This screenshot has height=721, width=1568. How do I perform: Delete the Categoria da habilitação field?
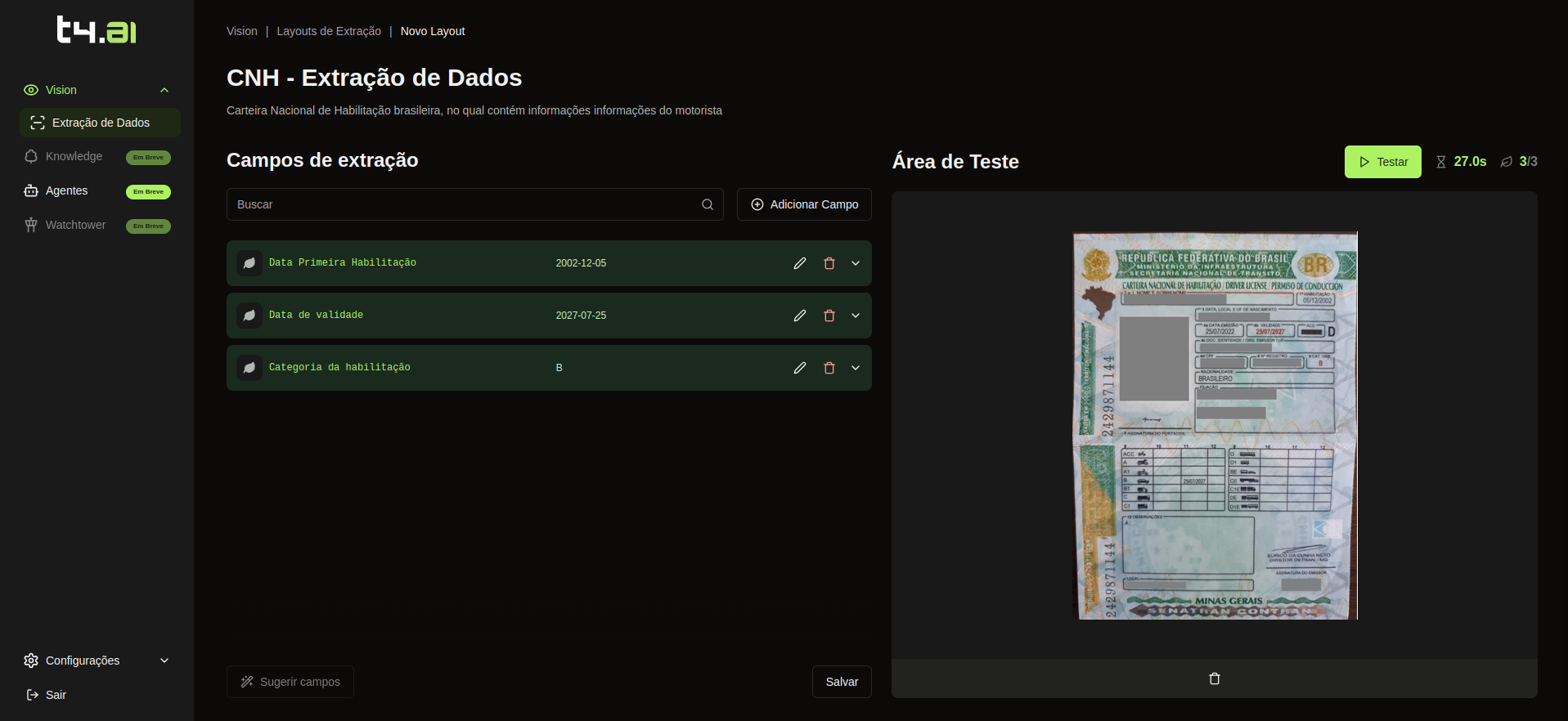pos(829,368)
